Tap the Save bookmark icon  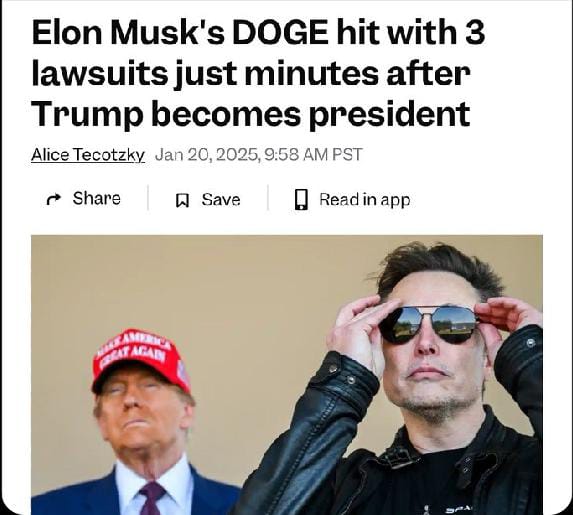(182, 200)
